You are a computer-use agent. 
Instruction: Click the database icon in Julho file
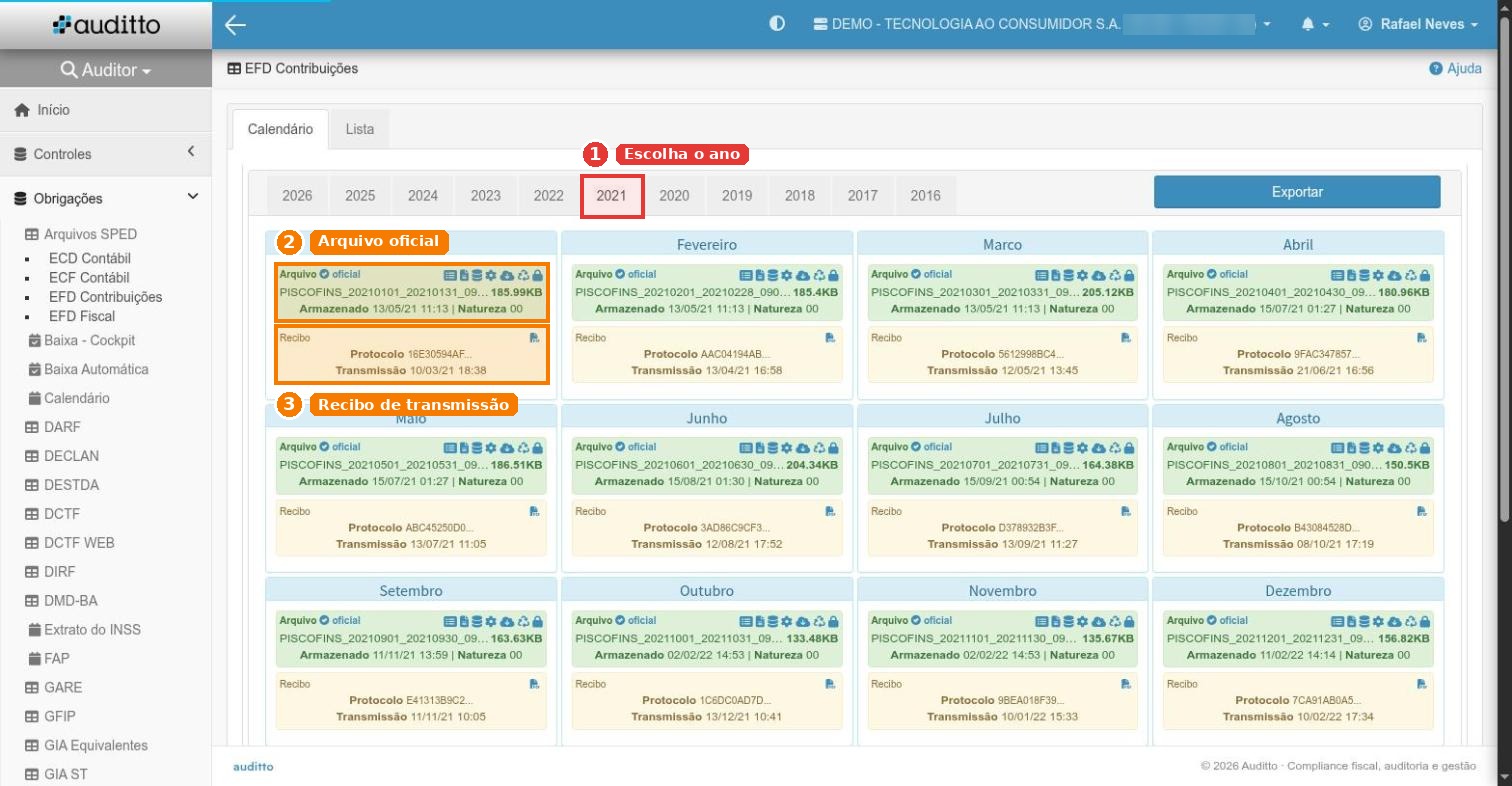[x=1068, y=447]
